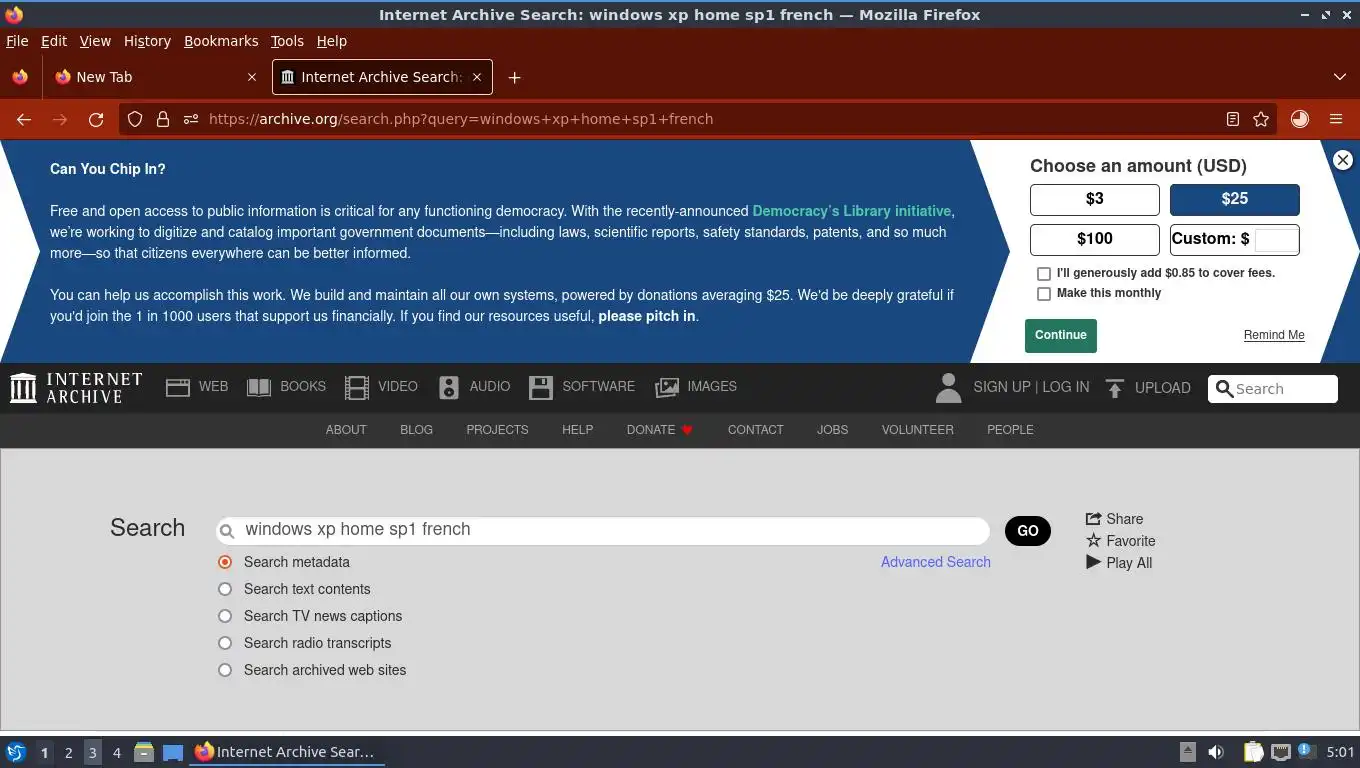Open the taskbar start menu icon
The height and width of the screenshot is (768, 1360).
pyautogui.click(x=15, y=752)
